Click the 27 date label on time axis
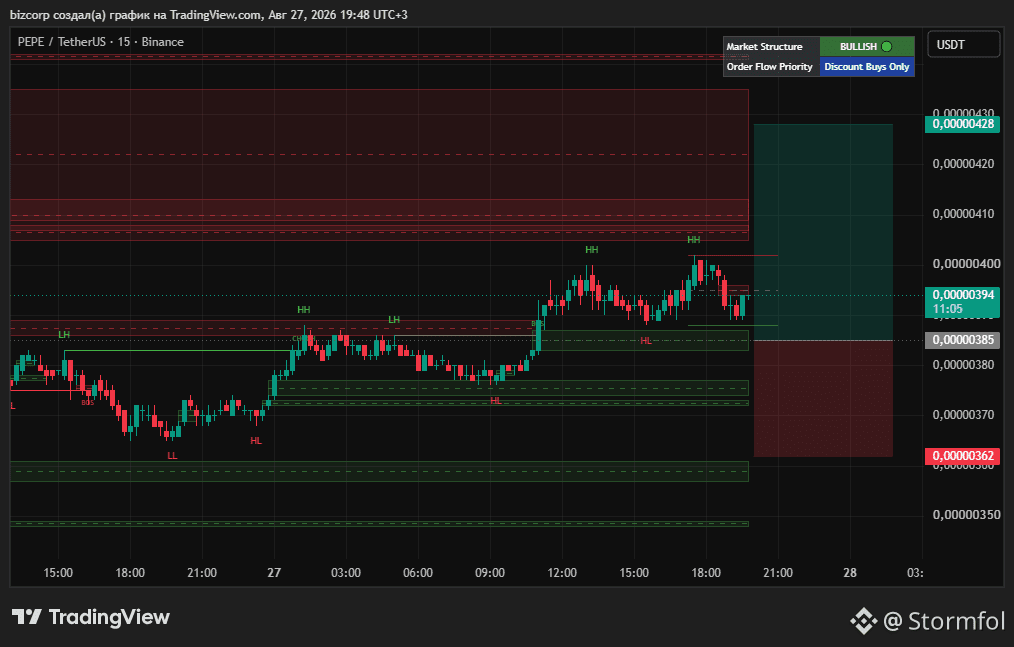 click(274, 573)
